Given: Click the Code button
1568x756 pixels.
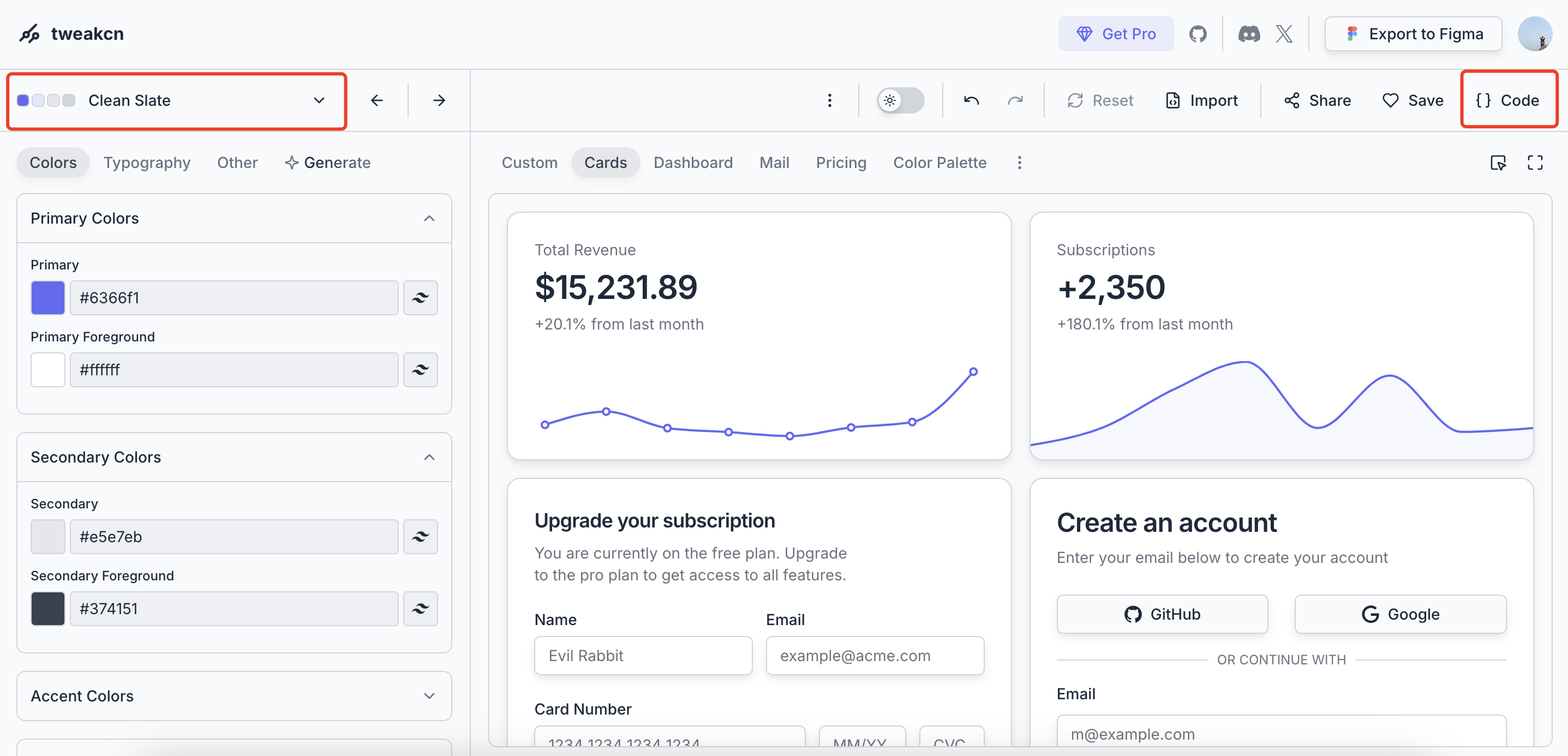Looking at the screenshot, I should tap(1508, 100).
